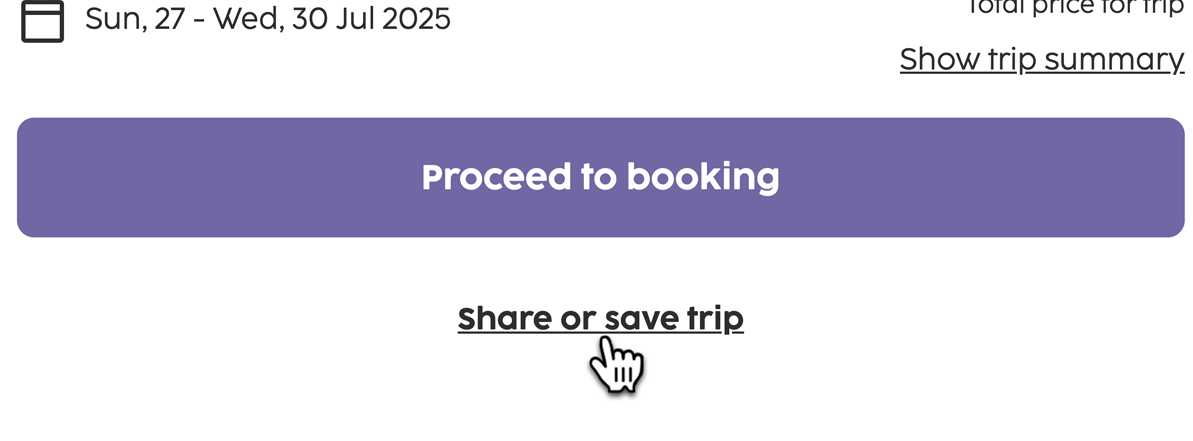Click the Proceed to booking button

601,177
